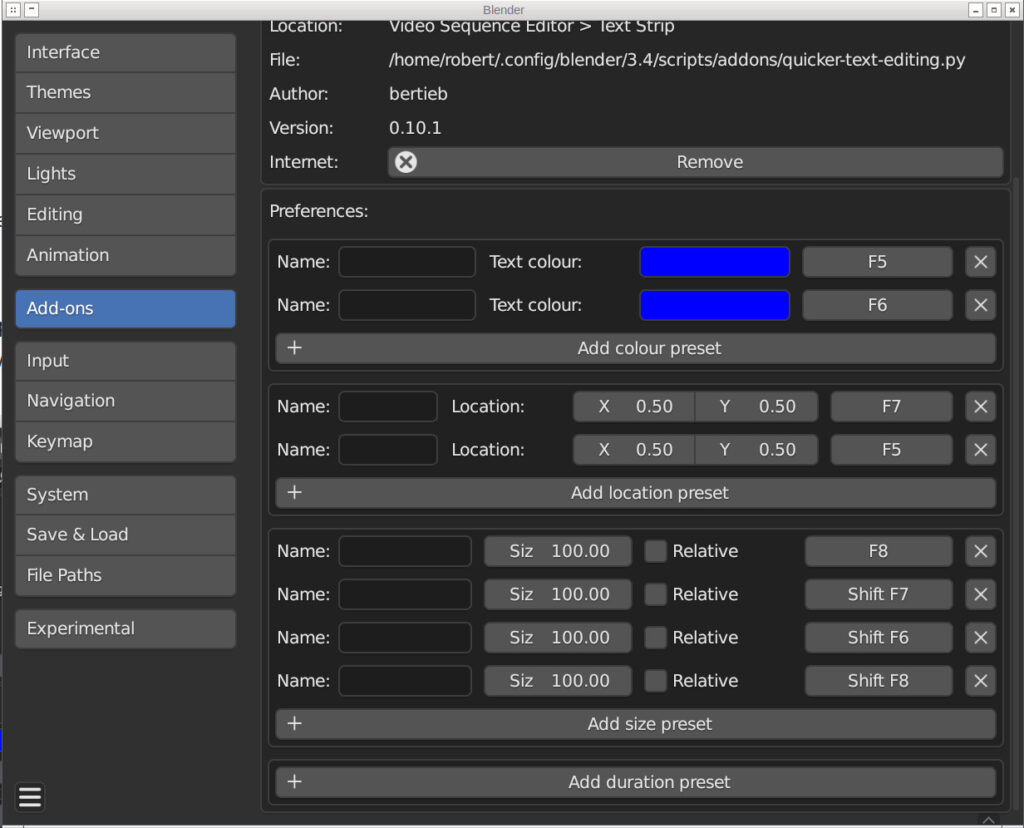Click Add duration preset button
This screenshot has width=1024, height=828.
pos(635,782)
